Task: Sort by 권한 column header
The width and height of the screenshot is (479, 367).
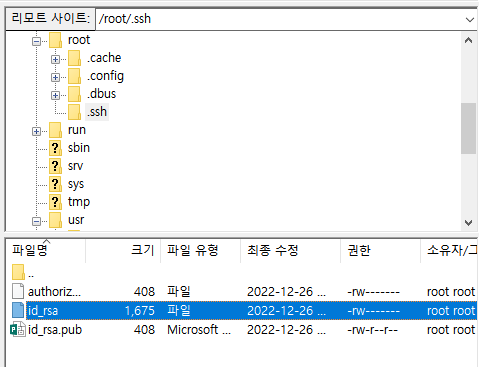Action: coord(380,251)
